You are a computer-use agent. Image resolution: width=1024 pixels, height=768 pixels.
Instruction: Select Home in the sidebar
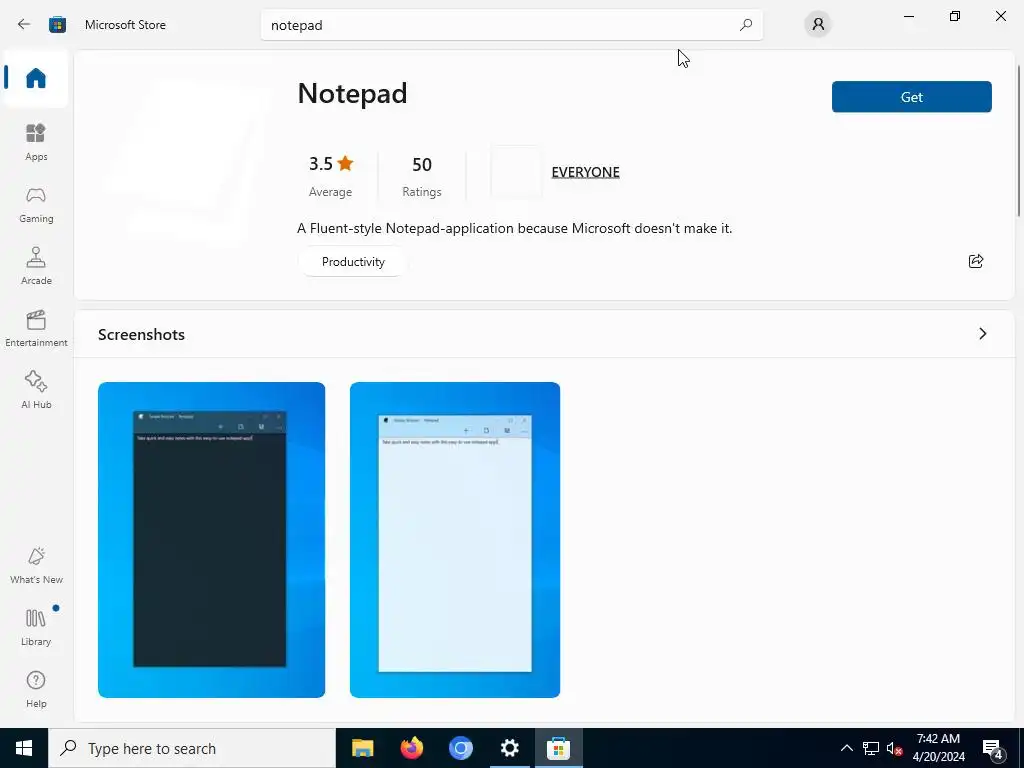point(36,78)
